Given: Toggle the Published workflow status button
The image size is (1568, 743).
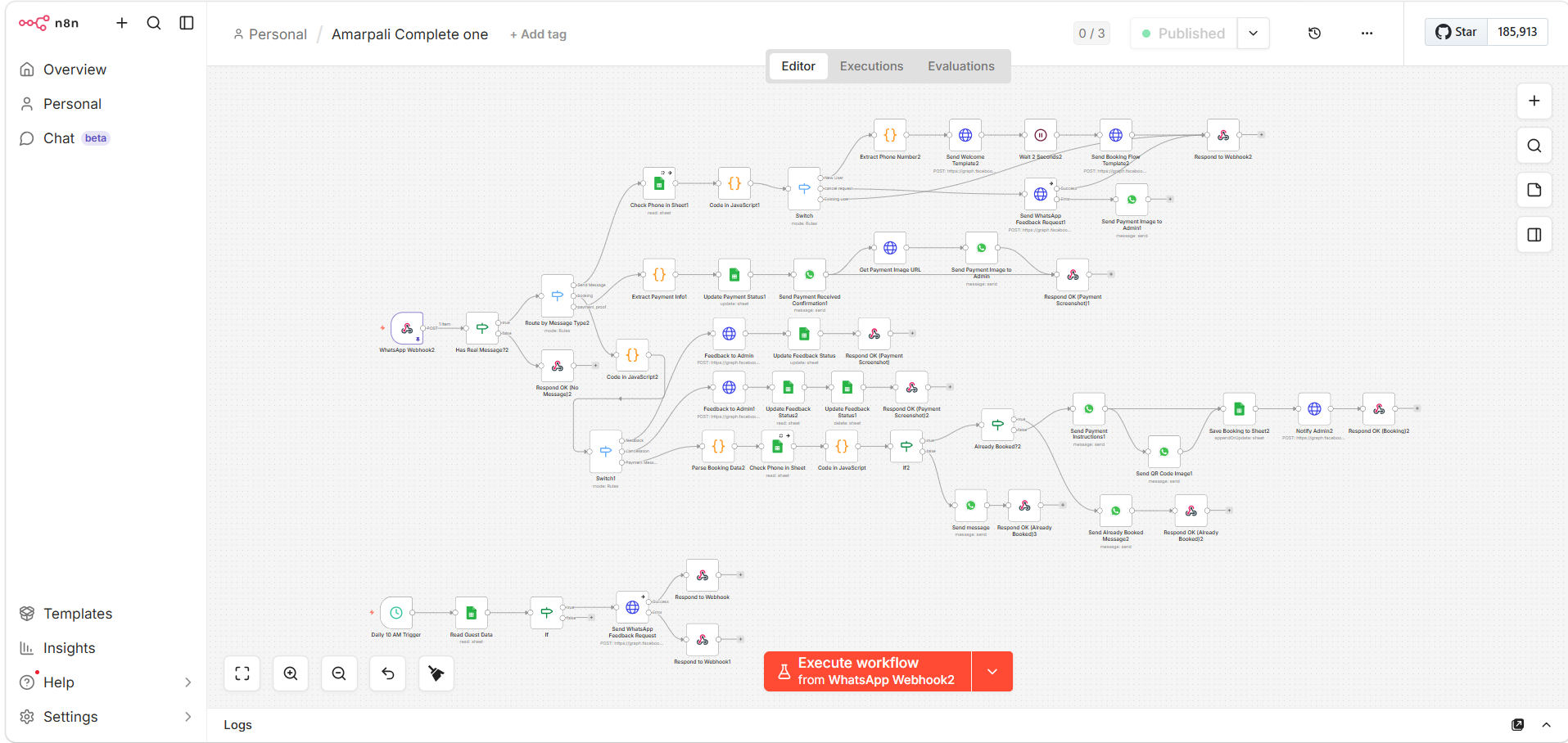Looking at the screenshot, I should pyautogui.click(x=1183, y=34).
